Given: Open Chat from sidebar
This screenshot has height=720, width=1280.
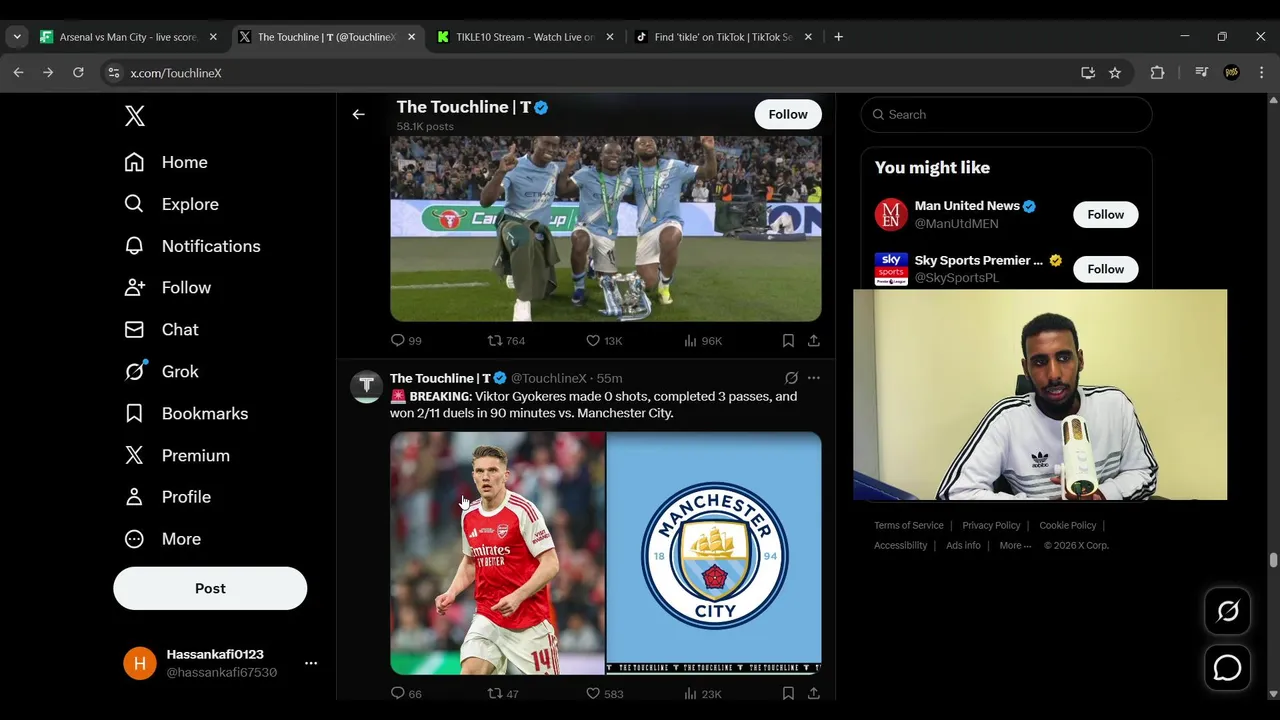Looking at the screenshot, I should pyautogui.click(x=161, y=329).
